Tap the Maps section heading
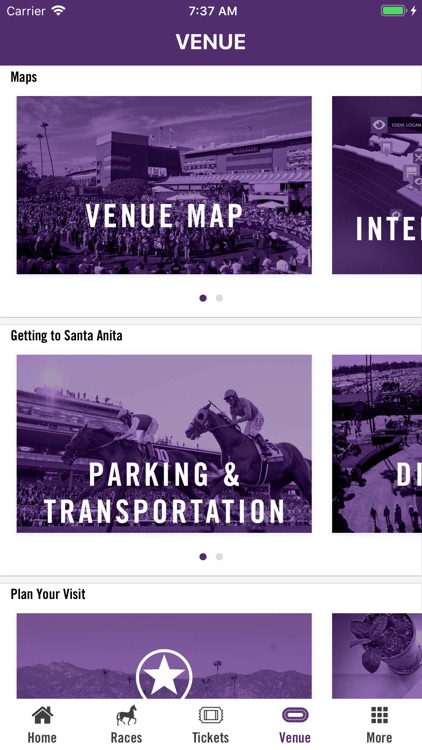422x750 pixels. coord(23,77)
